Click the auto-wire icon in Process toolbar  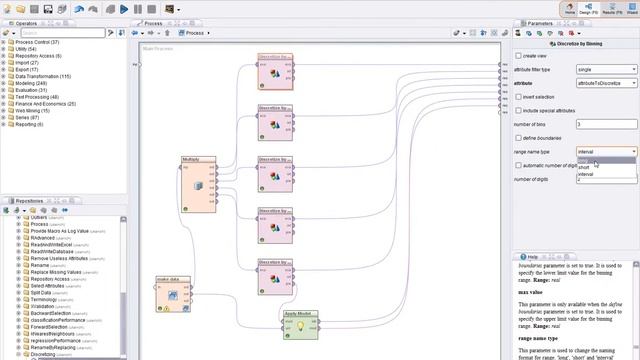click(457, 33)
